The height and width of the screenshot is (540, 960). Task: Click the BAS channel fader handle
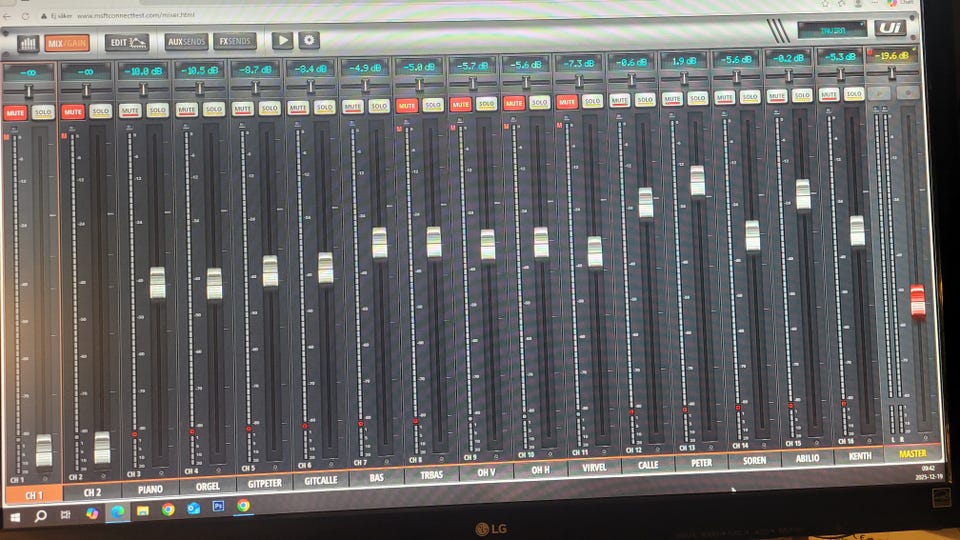point(380,243)
